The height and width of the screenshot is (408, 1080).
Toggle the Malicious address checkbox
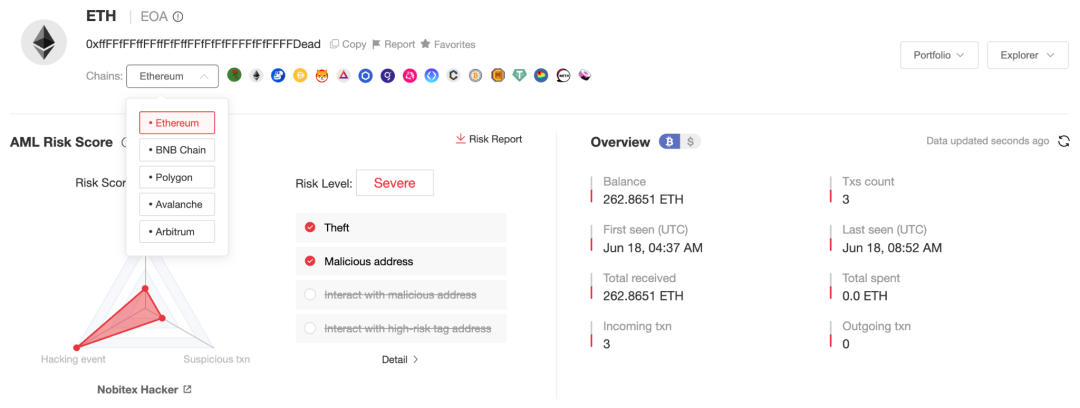(310, 261)
